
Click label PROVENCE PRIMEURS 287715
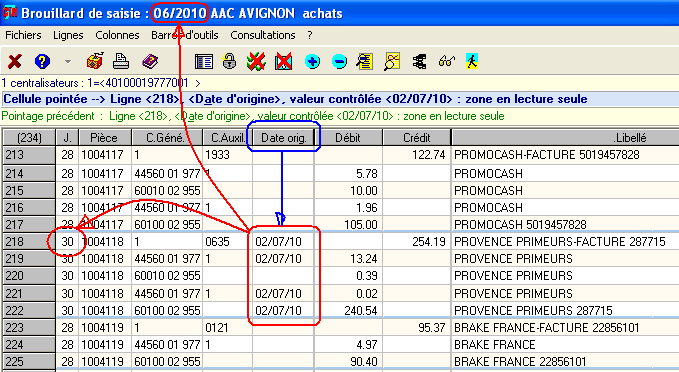533,311
